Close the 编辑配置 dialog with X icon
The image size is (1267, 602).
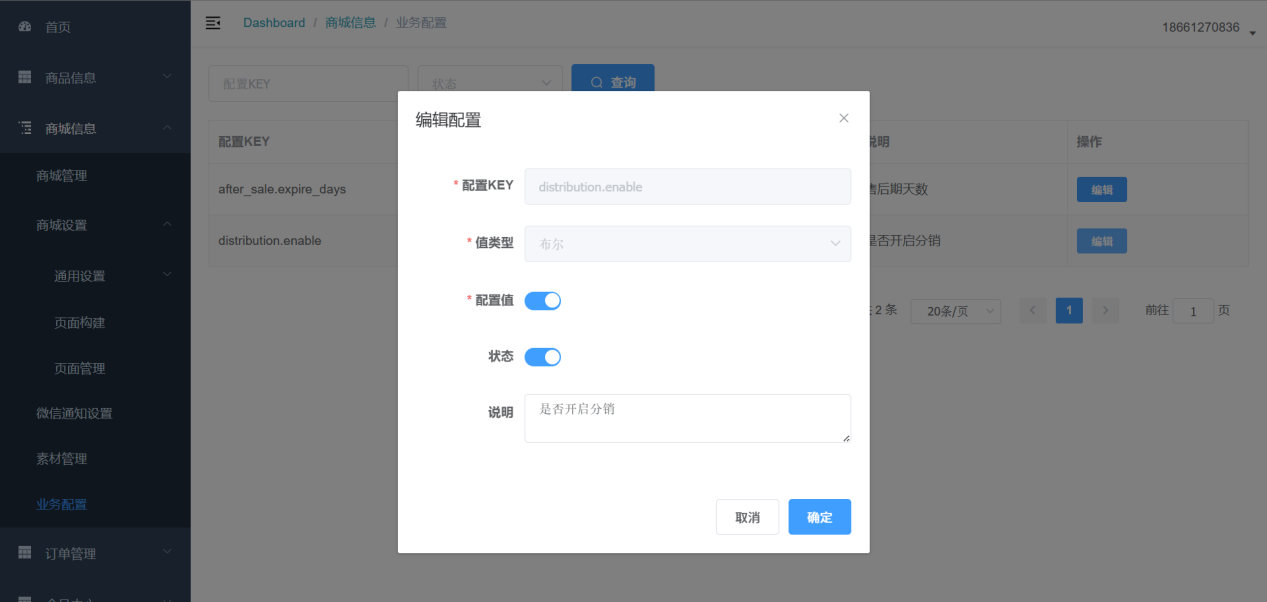point(843,118)
